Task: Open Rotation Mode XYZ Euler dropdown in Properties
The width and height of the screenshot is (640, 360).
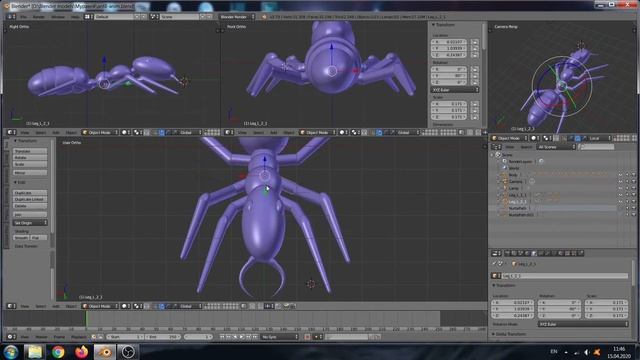Action: tap(583, 324)
